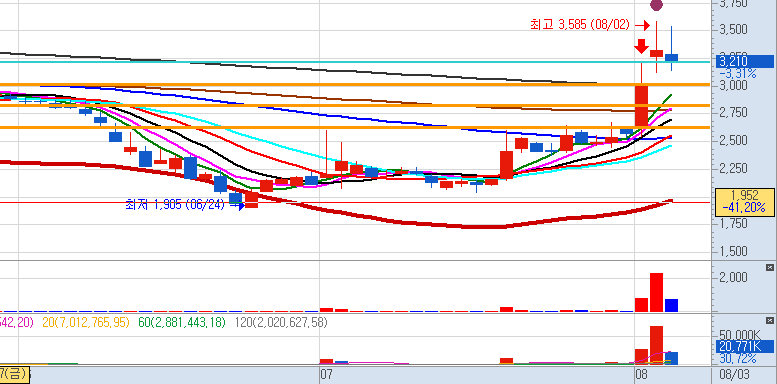Click the tallest red volume bar
This screenshot has width=777, height=384.
pos(657,292)
